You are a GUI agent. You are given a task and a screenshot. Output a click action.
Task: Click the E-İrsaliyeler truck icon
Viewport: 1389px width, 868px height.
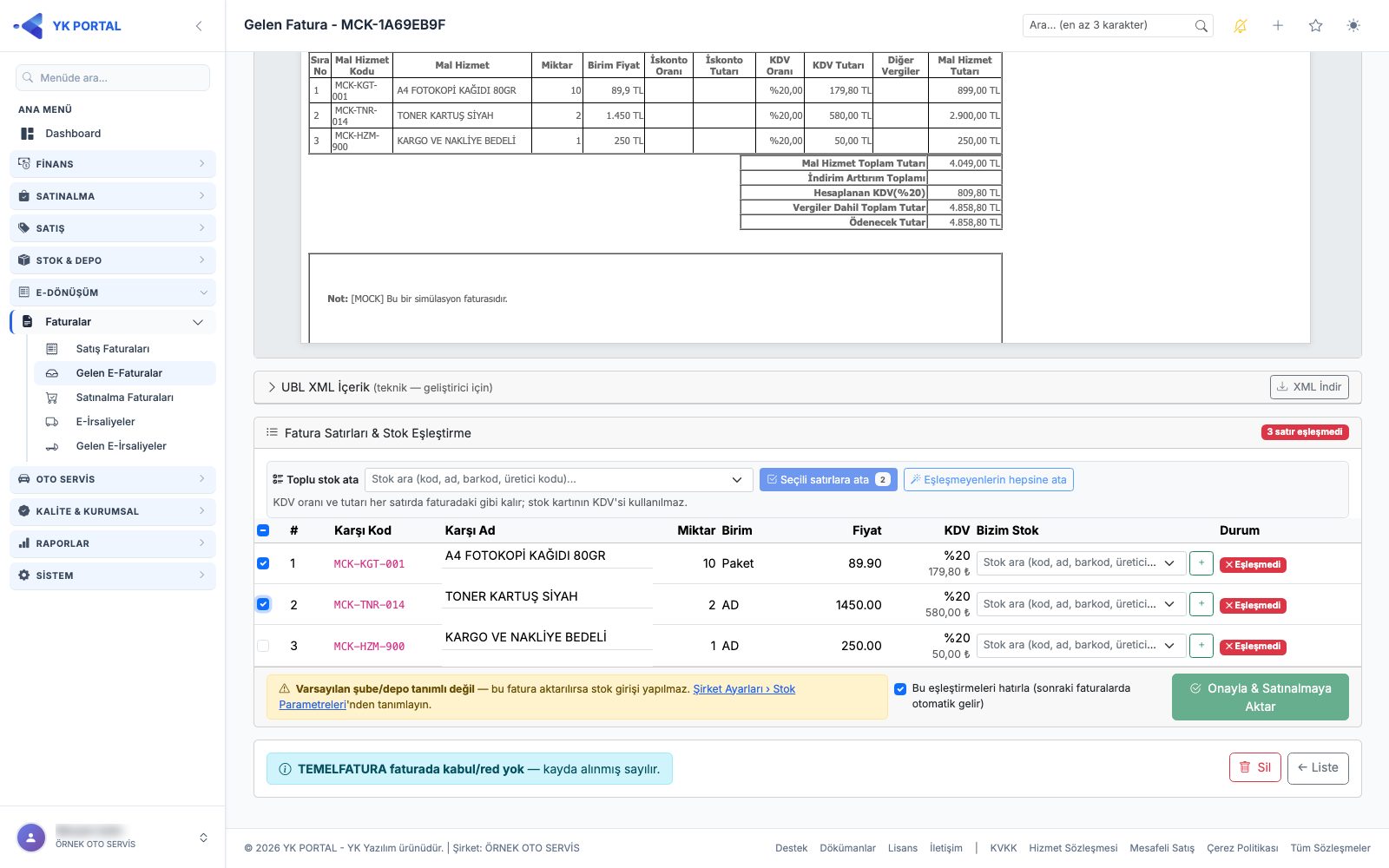point(52,422)
